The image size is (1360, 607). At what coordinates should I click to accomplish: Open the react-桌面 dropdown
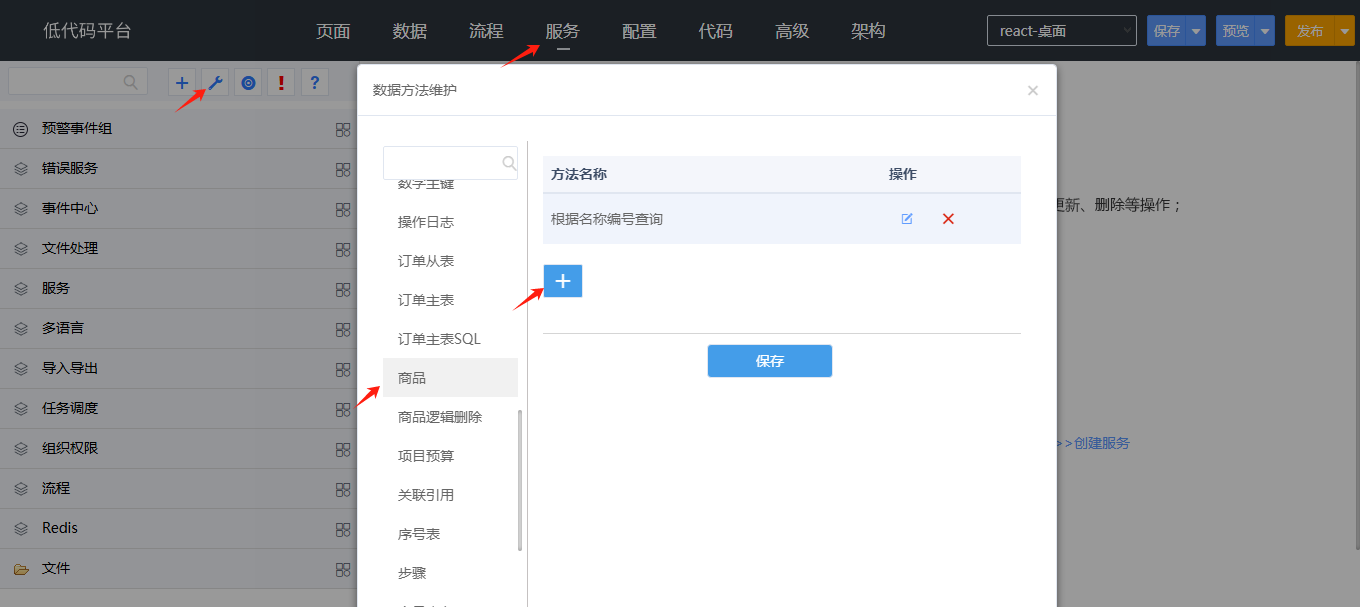tap(1062, 31)
